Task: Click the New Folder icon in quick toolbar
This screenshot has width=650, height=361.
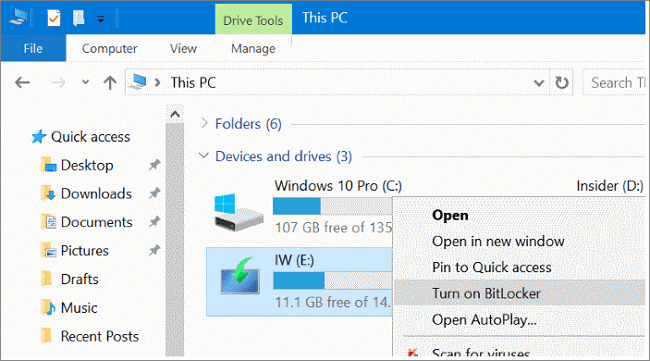Action: click(78, 18)
